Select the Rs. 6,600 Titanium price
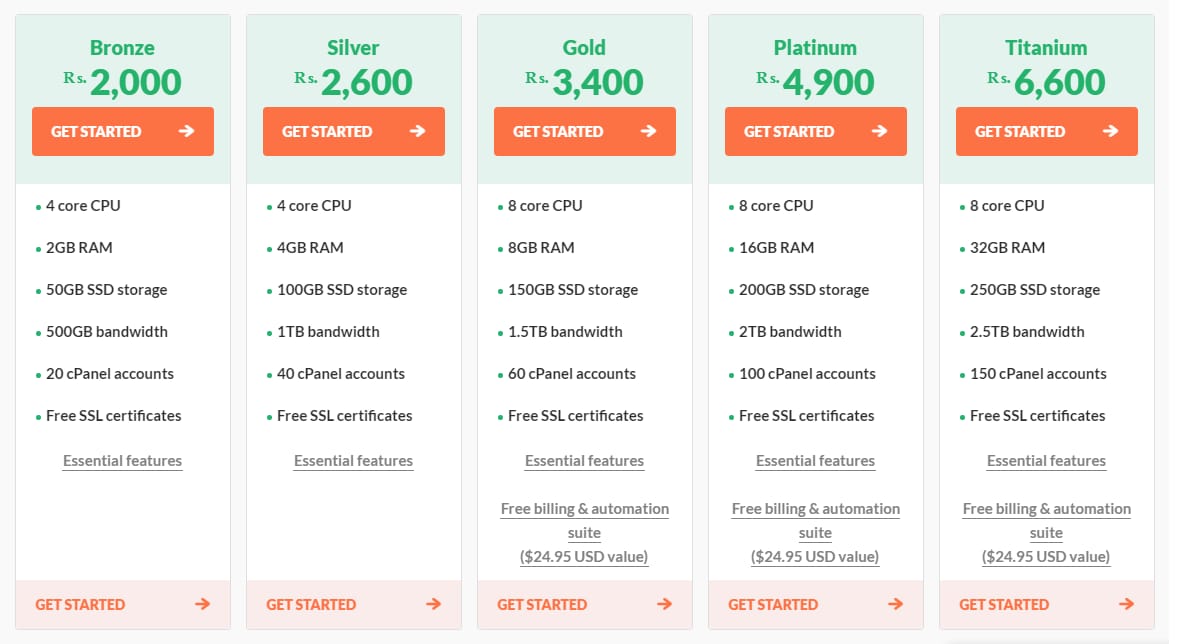 (1046, 82)
